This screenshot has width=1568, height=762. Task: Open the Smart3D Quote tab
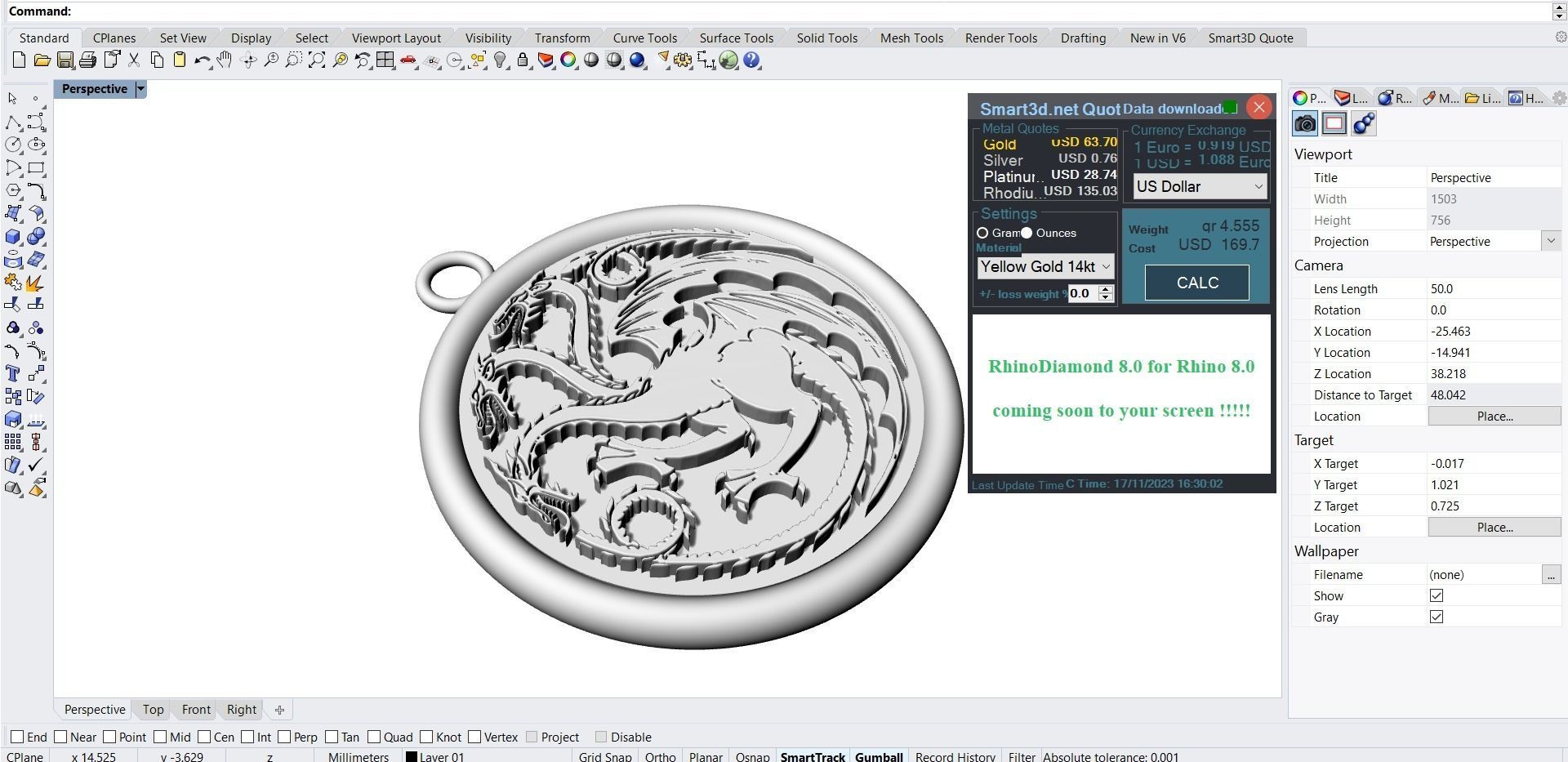point(1250,38)
